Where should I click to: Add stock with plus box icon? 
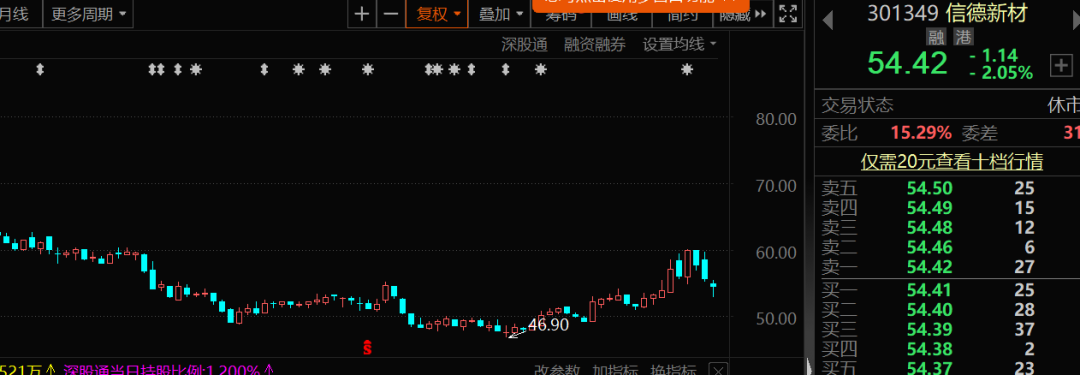[x=1061, y=65]
